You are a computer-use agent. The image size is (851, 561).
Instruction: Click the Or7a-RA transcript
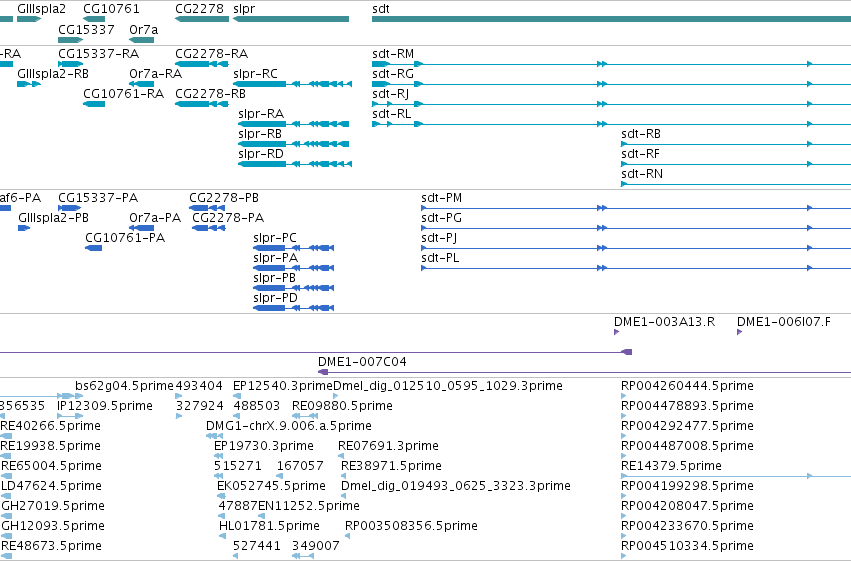point(142,84)
